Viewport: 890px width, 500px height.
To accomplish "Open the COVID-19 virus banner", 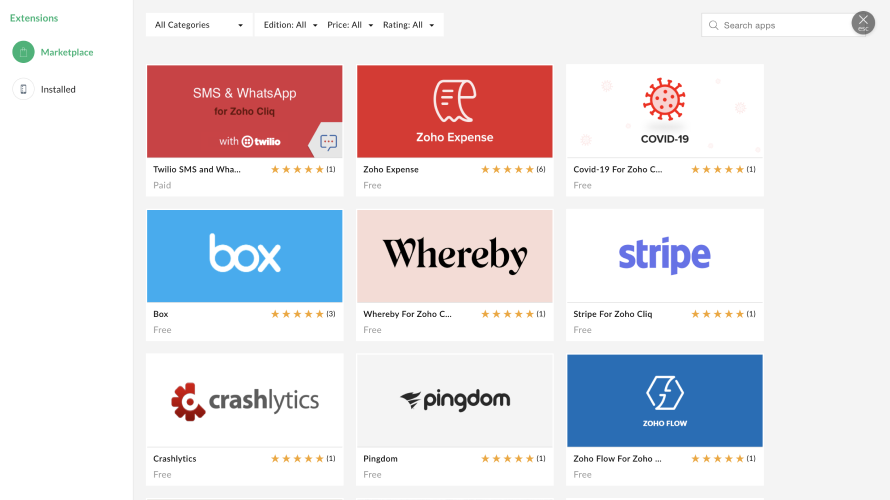I will [x=665, y=111].
